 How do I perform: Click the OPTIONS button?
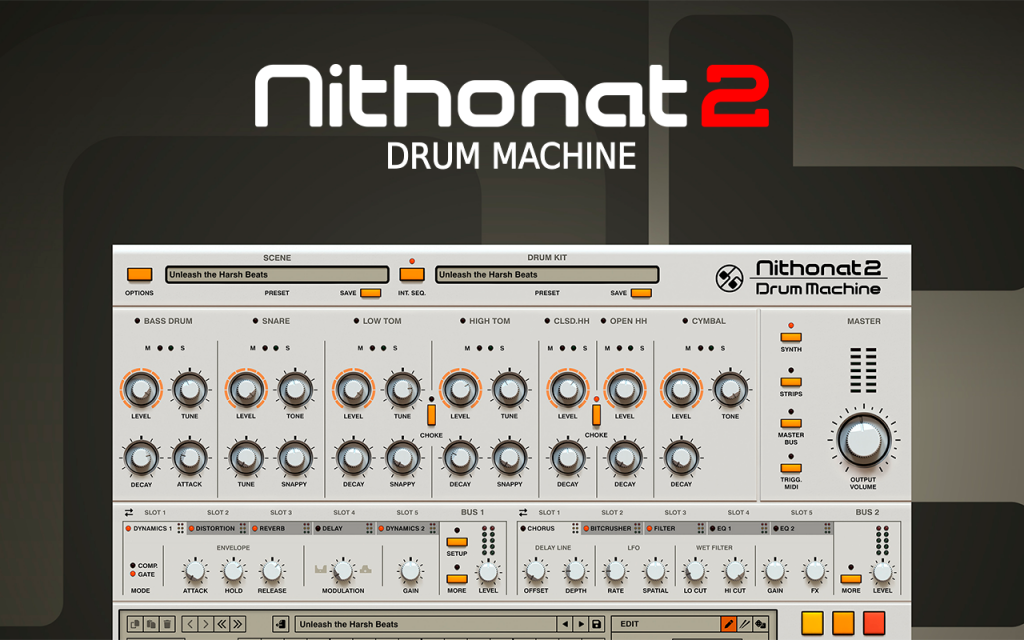click(x=140, y=274)
